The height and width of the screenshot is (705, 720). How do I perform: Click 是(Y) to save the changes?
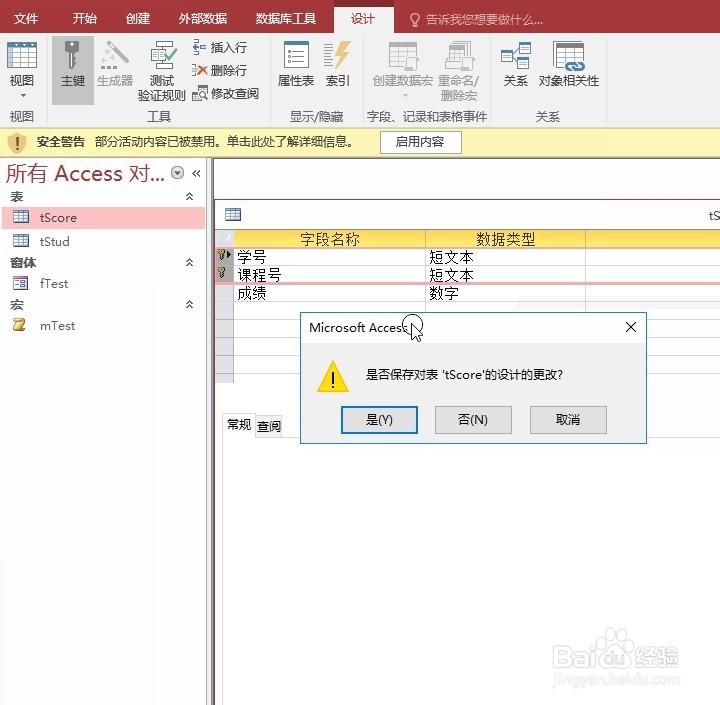379,420
